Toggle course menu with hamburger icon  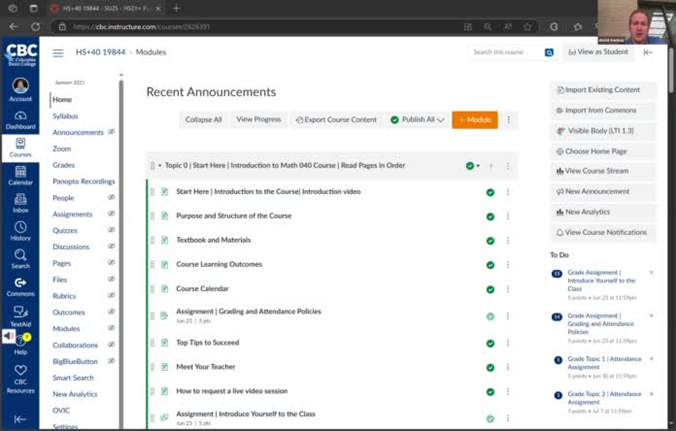[x=58, y=53]
